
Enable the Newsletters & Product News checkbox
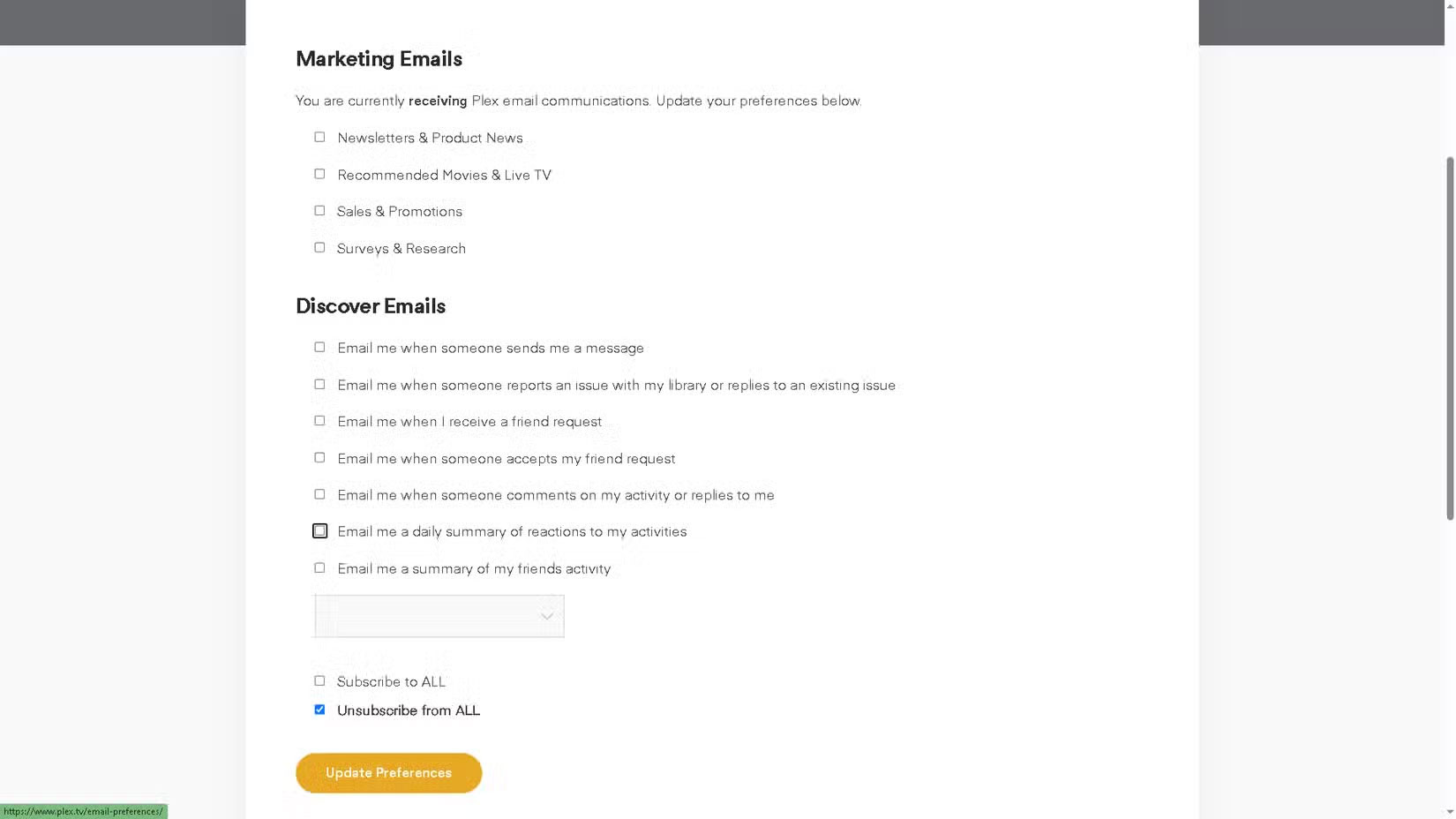click(319, 137)
